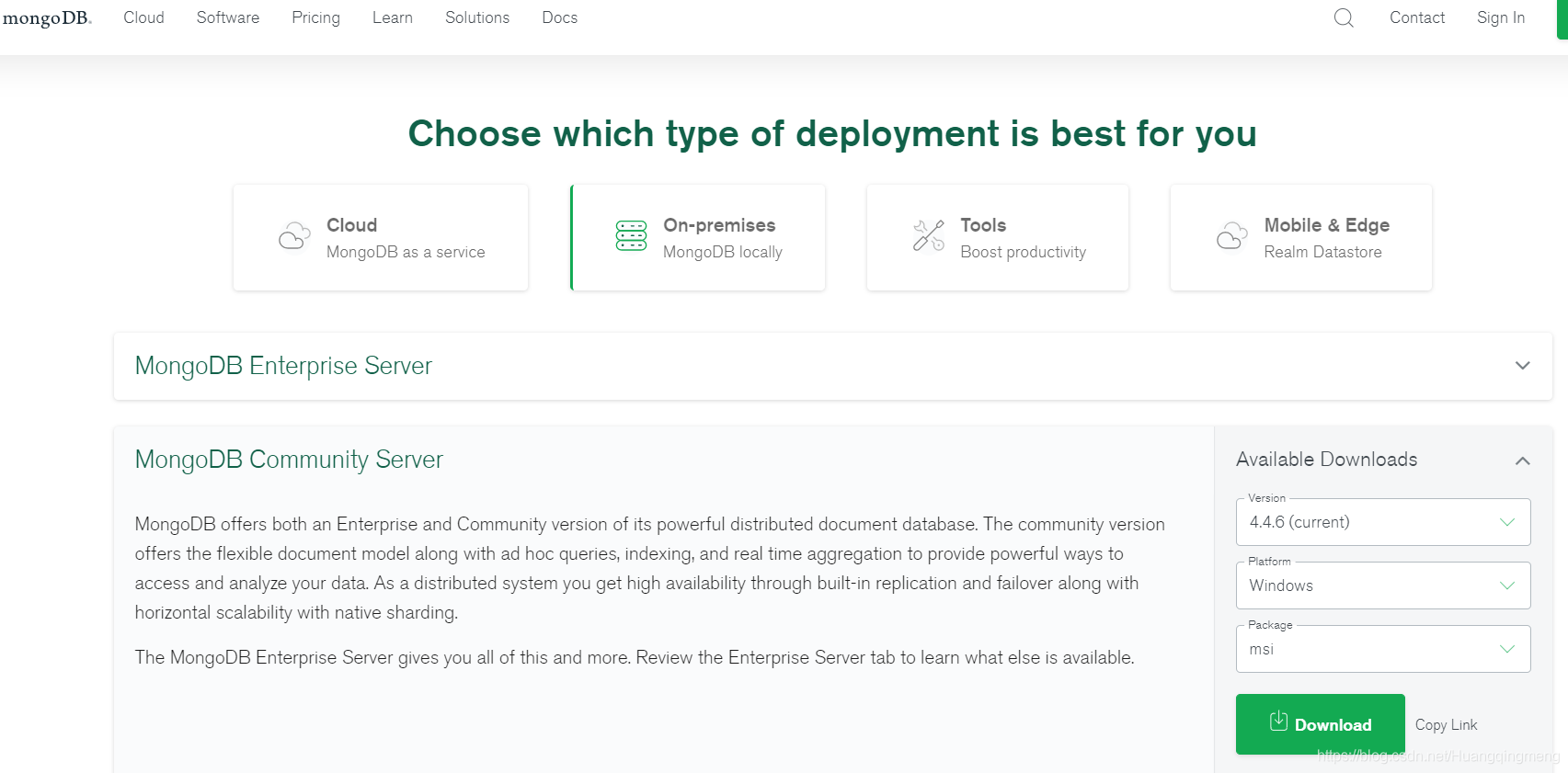The height and width of the screenshot is (773, 1568).
Task: Click the Copy Link link
Action: coord(1446,725)
